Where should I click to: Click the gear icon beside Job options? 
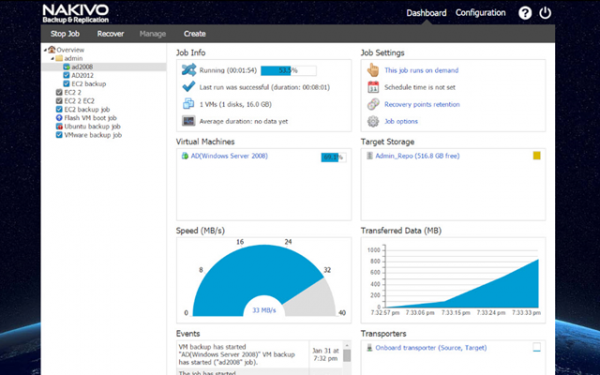click(373, 121)
